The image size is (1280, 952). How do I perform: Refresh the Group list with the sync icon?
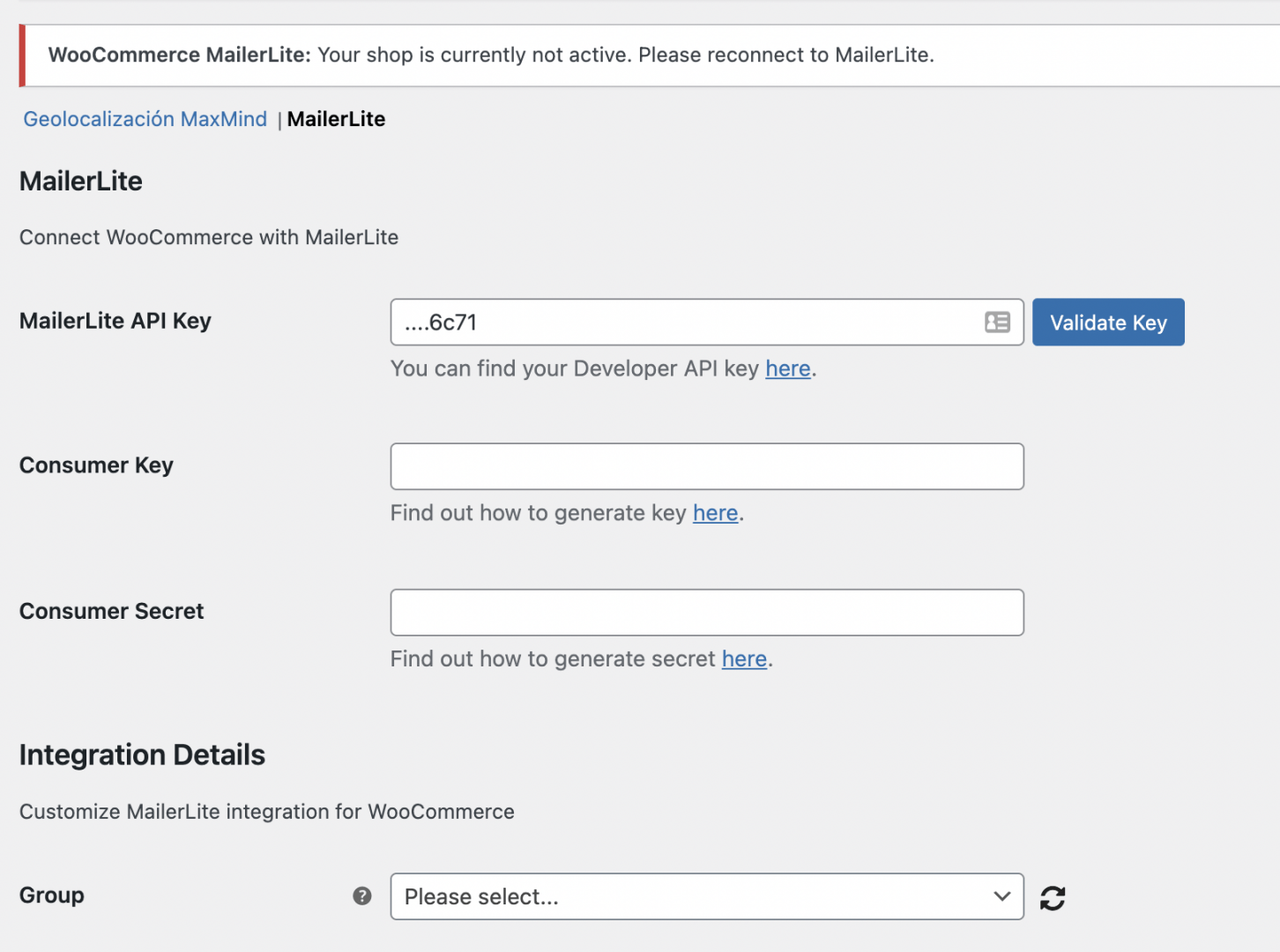pyautogui.click(x=1053, y=897)
